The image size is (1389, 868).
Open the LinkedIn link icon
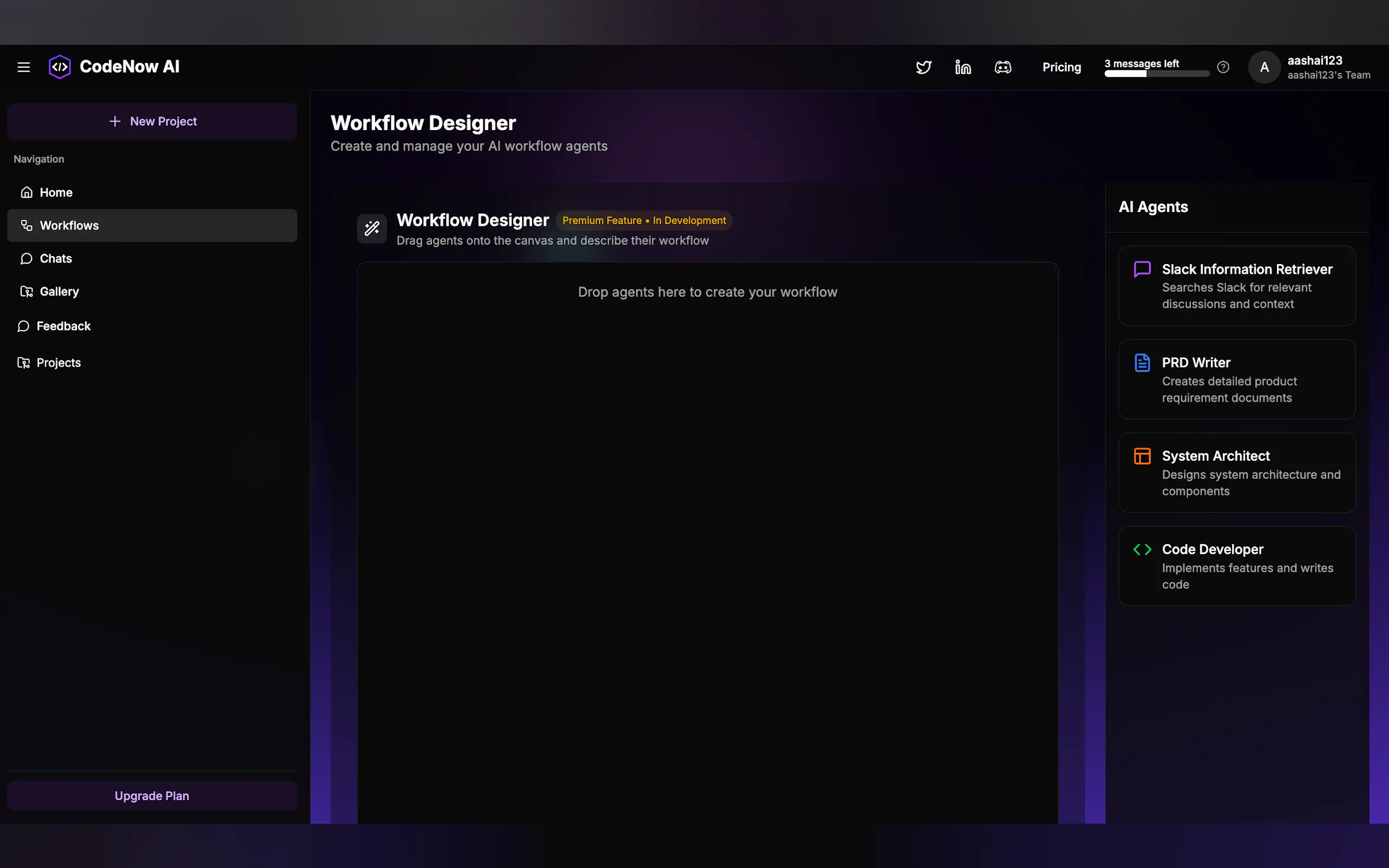coord(963,67)
